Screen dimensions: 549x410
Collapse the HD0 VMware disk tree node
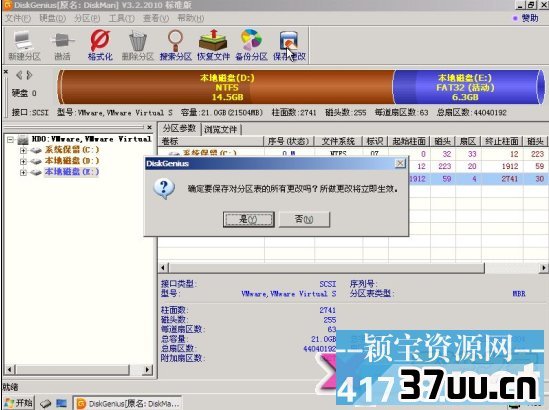(x=10, y=140)
